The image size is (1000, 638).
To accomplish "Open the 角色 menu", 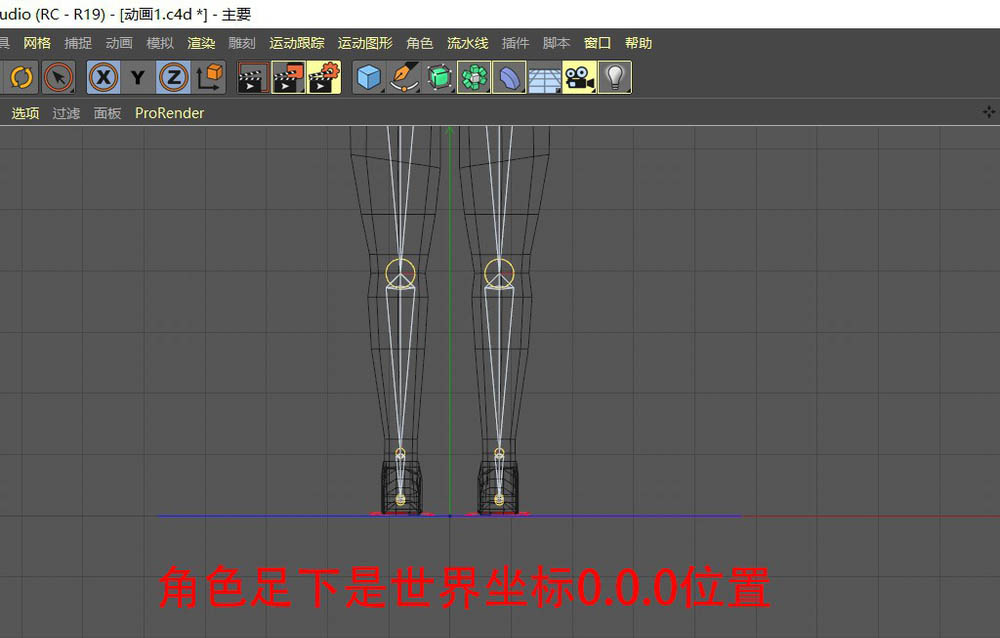I will [419, 43].
